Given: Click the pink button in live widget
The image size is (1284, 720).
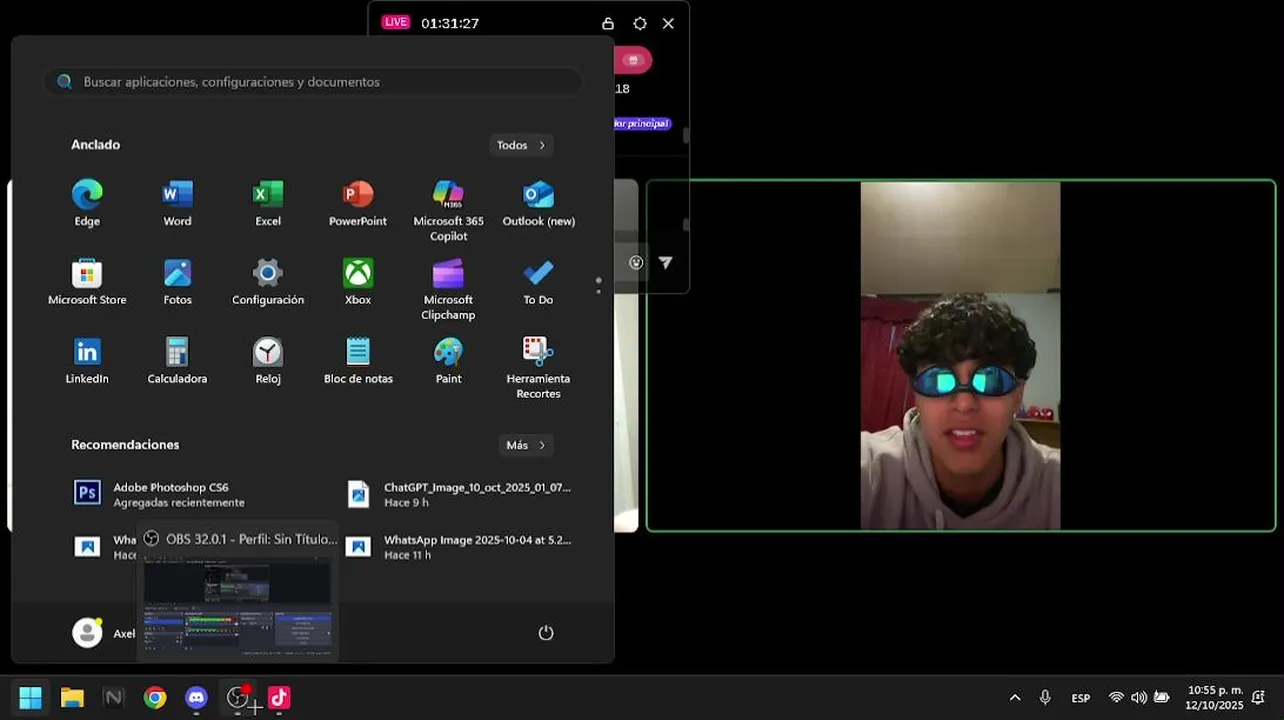Looking at the screenshot, I should coord(632,60).
